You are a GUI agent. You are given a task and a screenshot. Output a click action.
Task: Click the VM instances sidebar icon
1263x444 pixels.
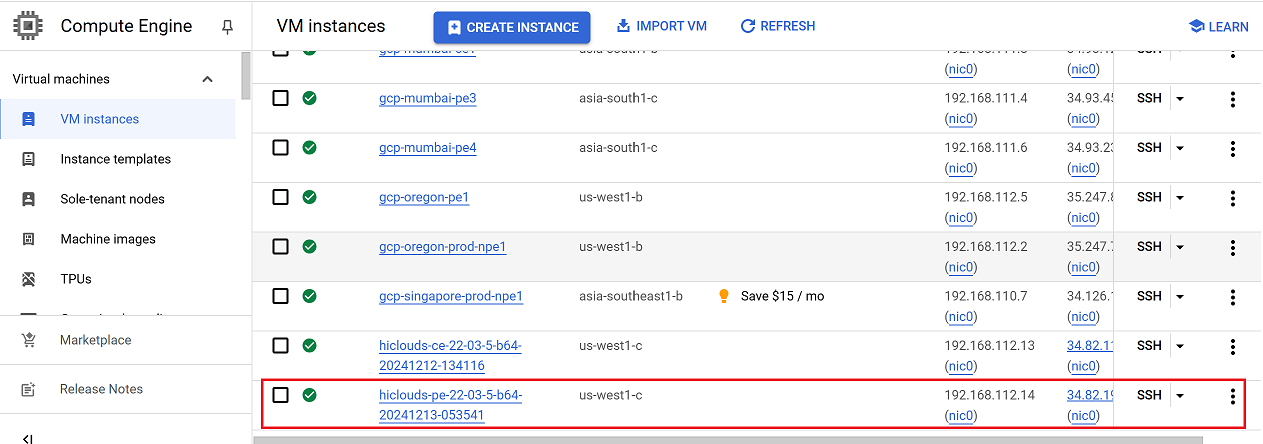coord(28,119)
